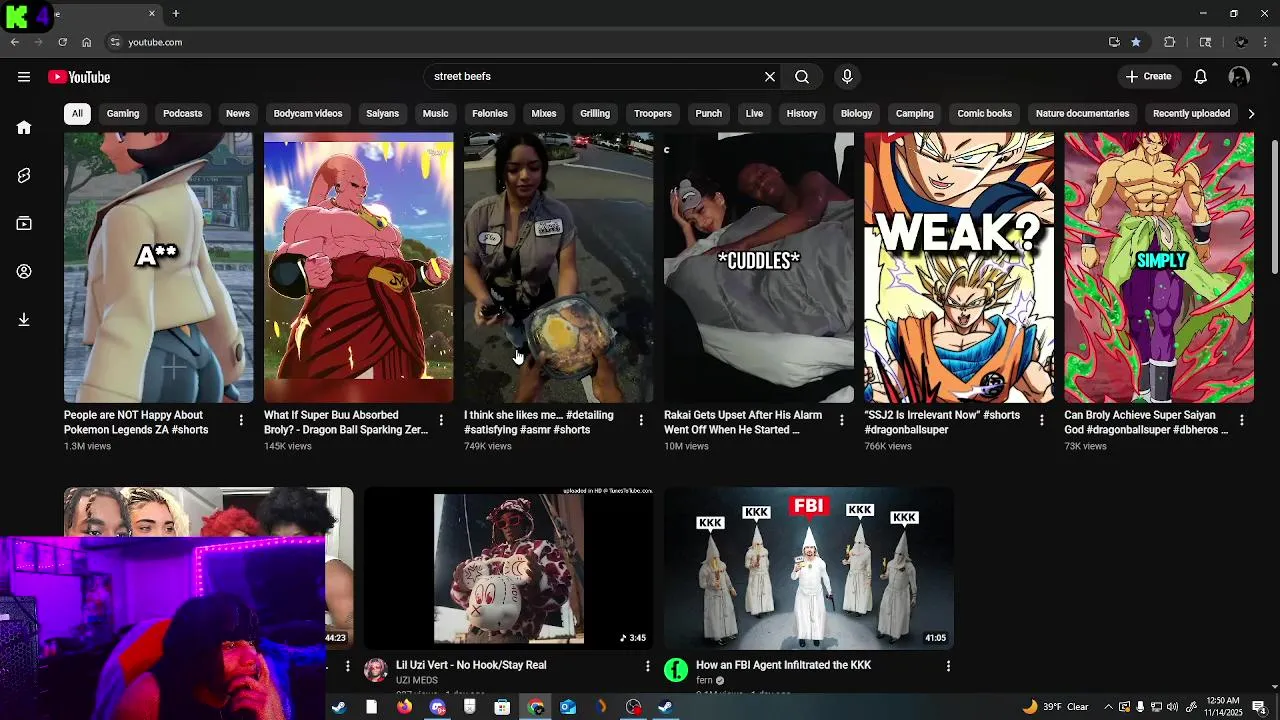Image resolution: width=1280 pixels, height=720 pixels.
Task: Open the UZI MEDS channel name
Action: [x=417, y=681]
